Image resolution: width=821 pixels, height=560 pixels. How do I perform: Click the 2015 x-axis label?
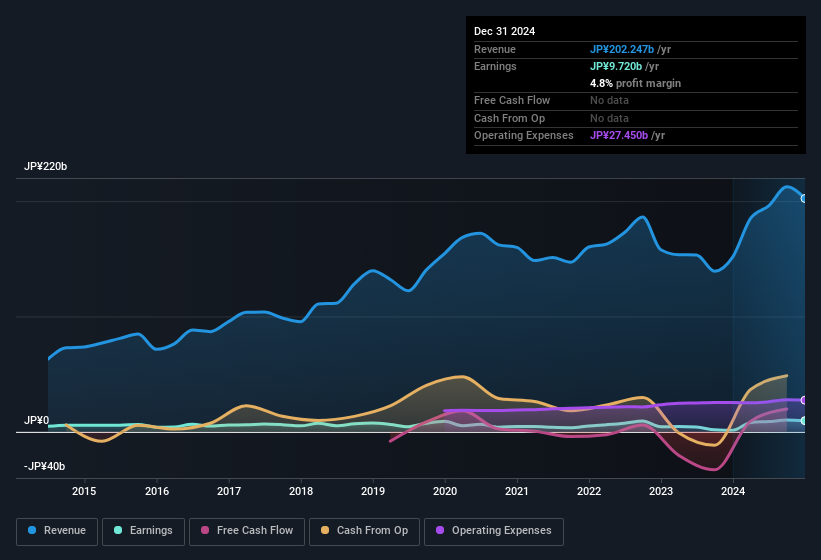84,491
